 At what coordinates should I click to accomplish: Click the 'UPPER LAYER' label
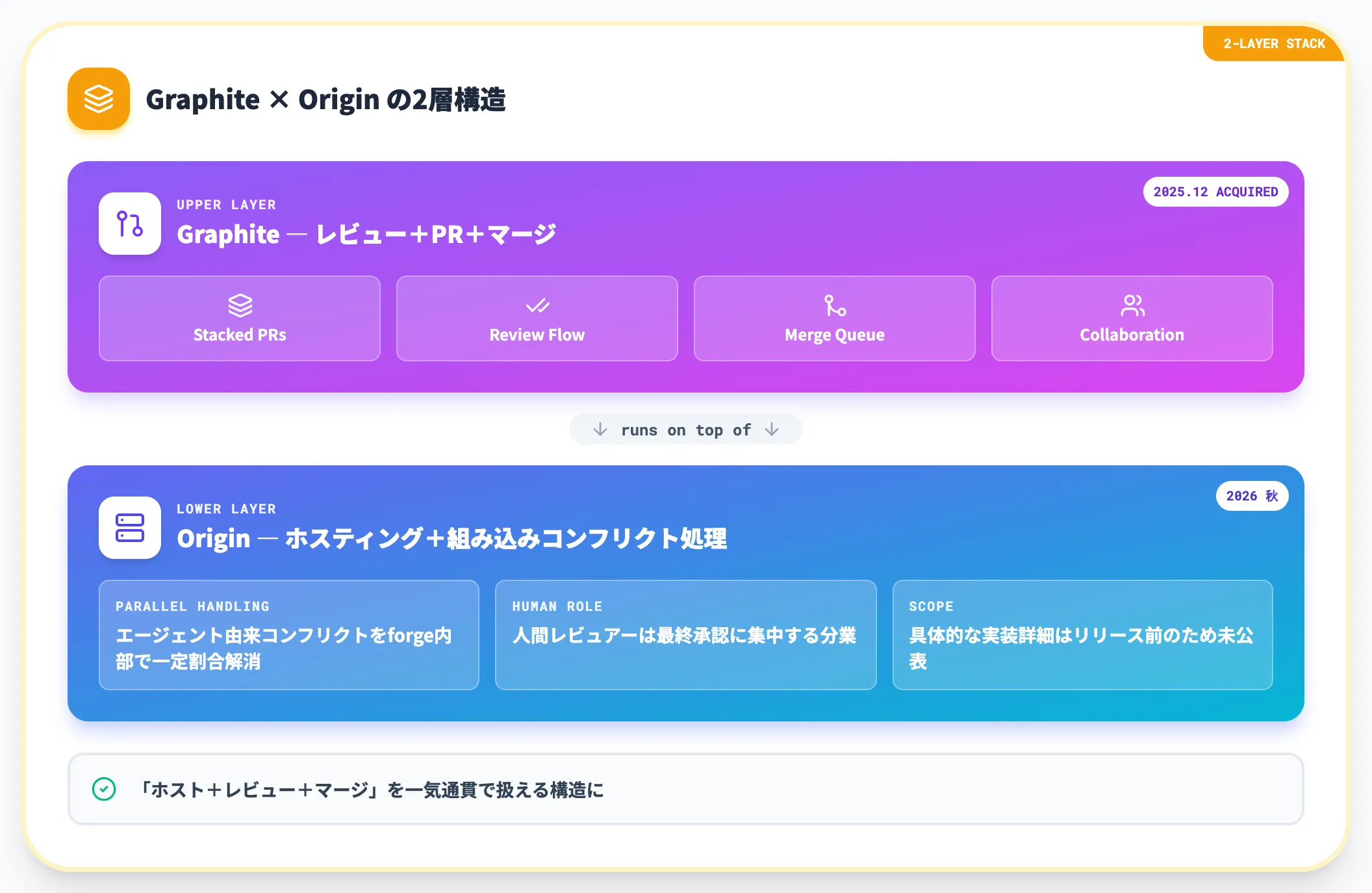point(226,205)
